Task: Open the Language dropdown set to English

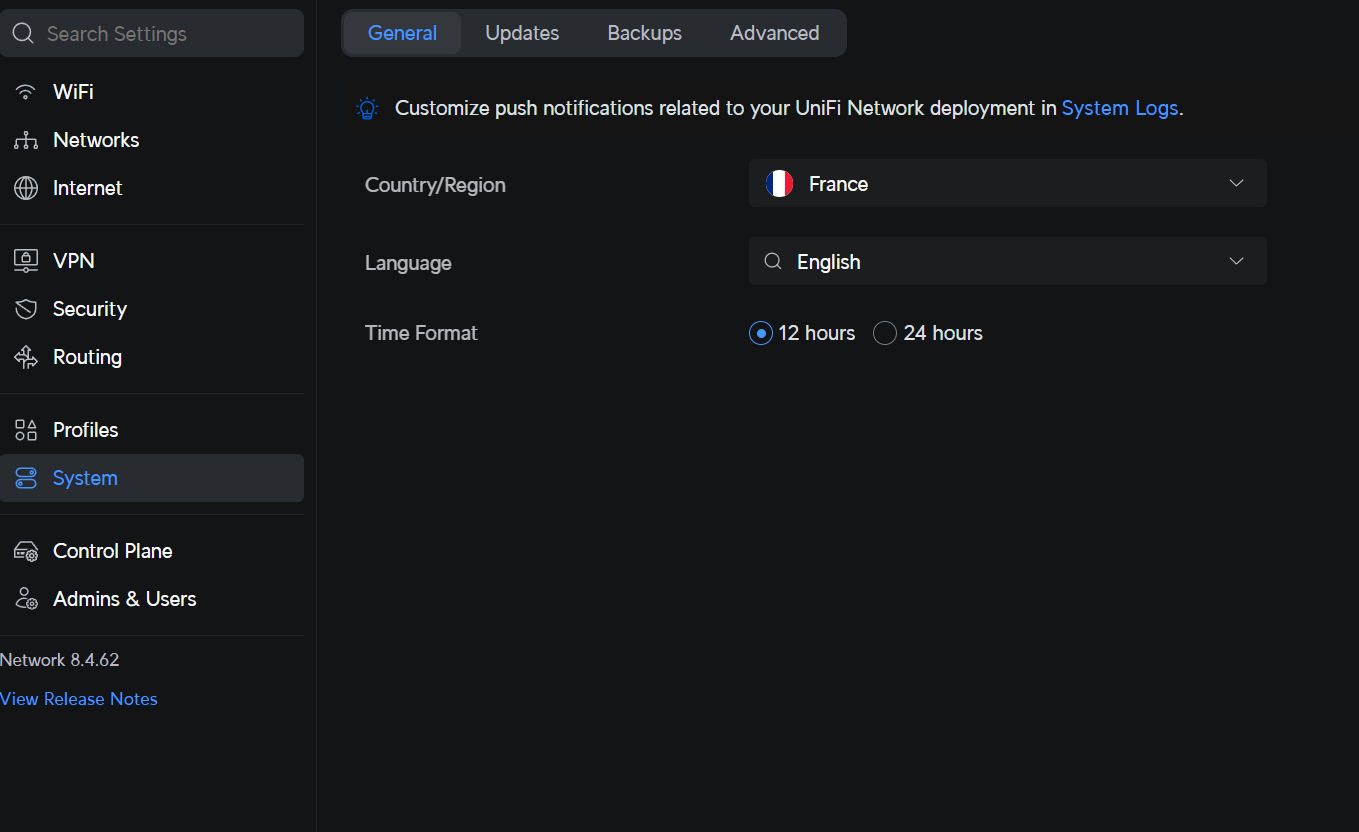Action: tap(1007, 262)
